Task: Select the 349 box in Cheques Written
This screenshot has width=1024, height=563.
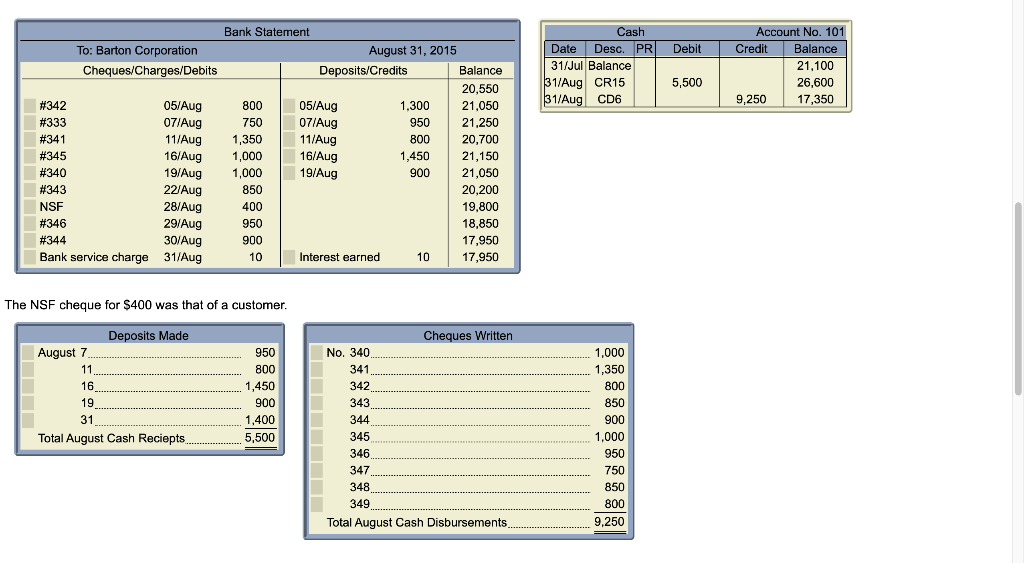Action: 317,504
